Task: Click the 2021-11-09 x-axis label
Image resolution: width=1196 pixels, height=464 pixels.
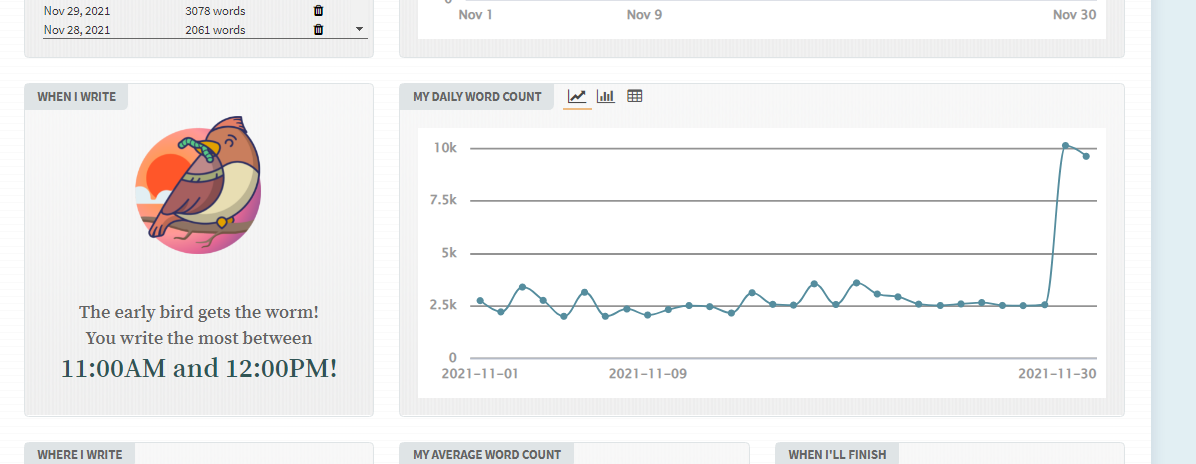Action: click(x=647, y=374)
